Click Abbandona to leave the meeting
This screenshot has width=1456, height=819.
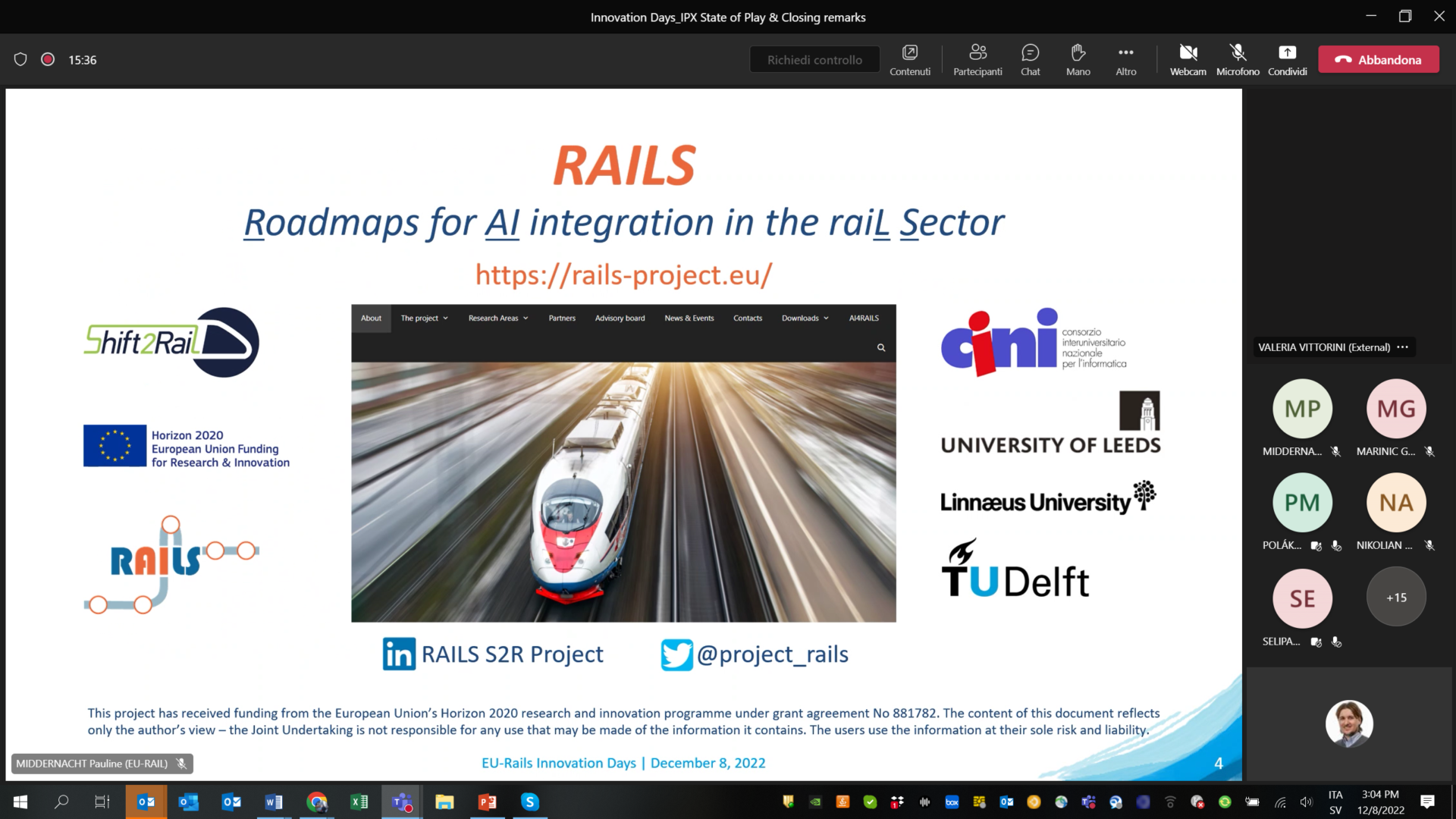(1379, 58)
